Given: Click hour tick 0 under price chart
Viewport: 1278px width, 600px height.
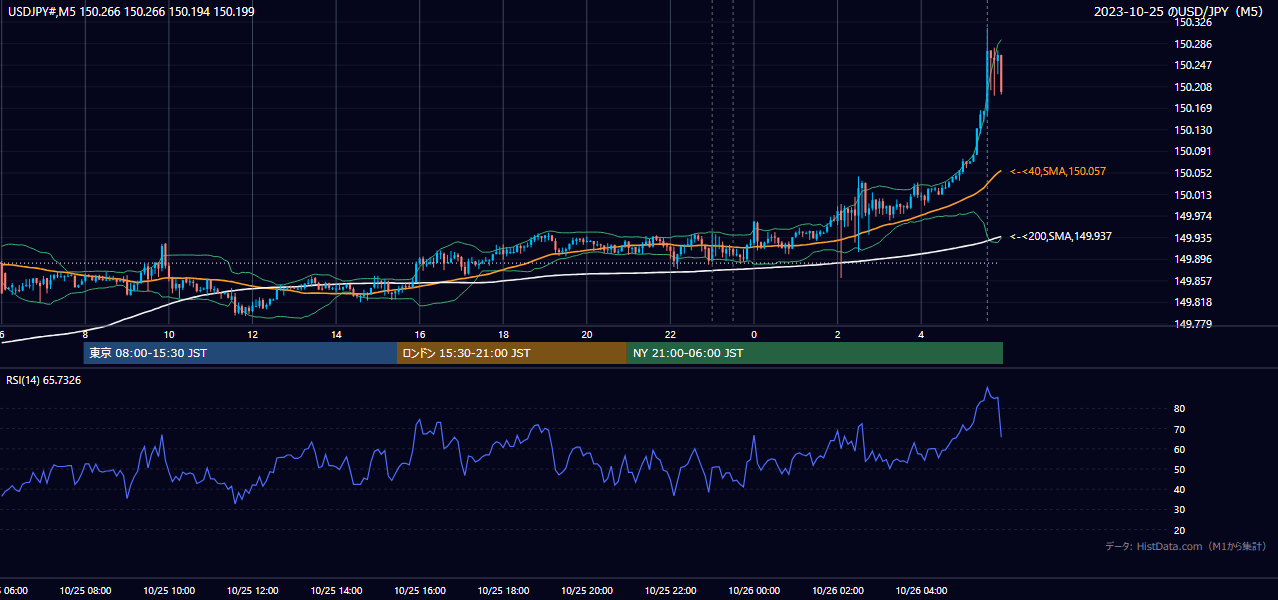Looking at the screenshot, I should 754,335.
